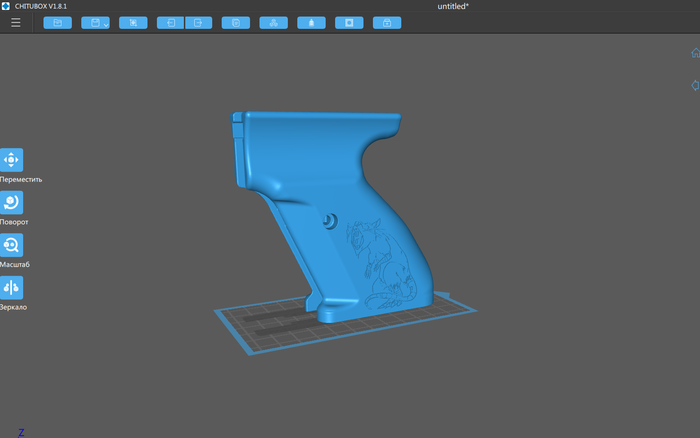Image resolution: width=700 pixels, height=438 pixels.
Task: Open the hamburger main menu
Action: [x=15, y=22]
